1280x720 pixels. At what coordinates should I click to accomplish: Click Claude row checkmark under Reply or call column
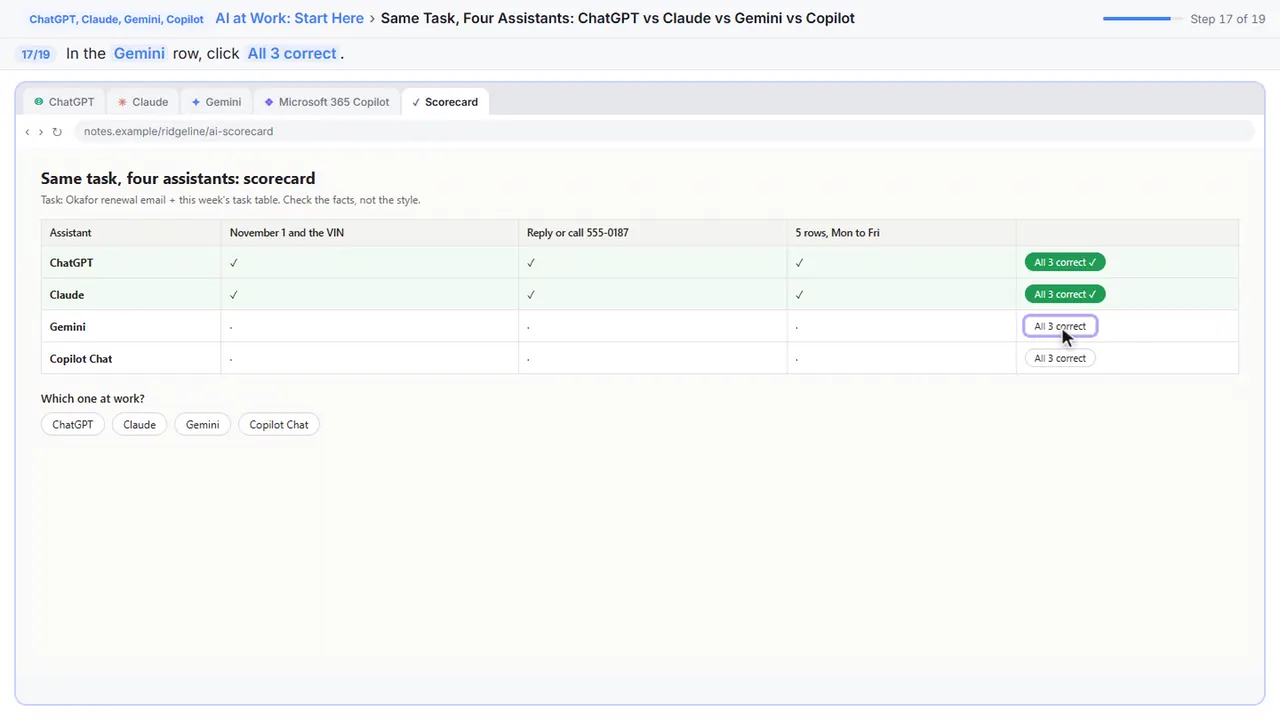531,295
